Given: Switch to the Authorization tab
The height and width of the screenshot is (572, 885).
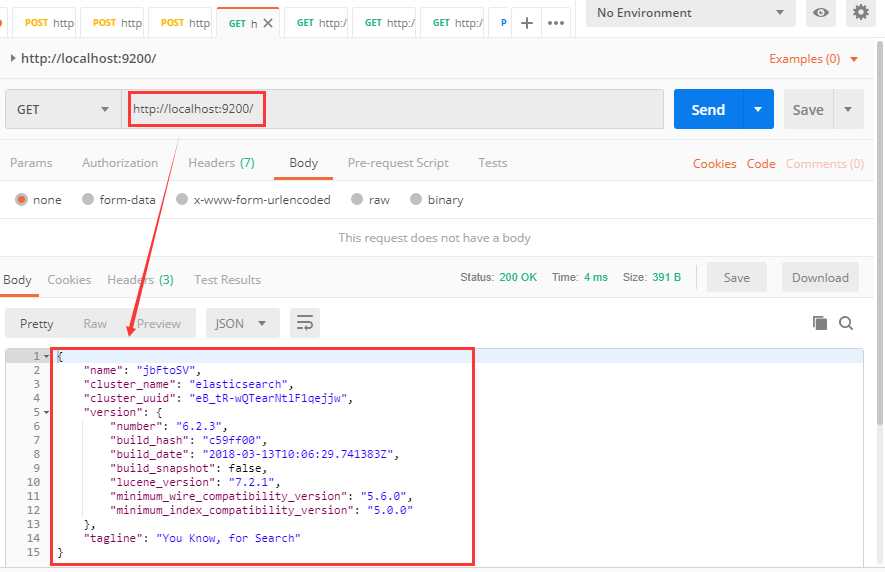Looking at the screenshot, I should [120, 163].
